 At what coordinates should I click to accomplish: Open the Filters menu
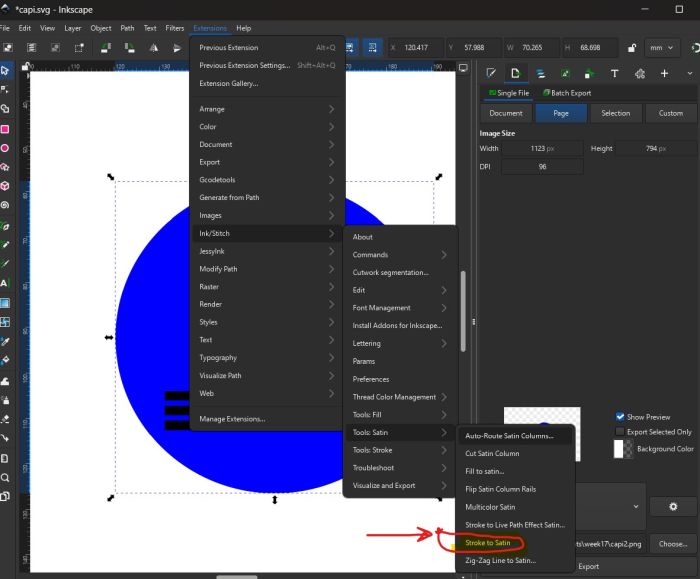pos(175,28)
